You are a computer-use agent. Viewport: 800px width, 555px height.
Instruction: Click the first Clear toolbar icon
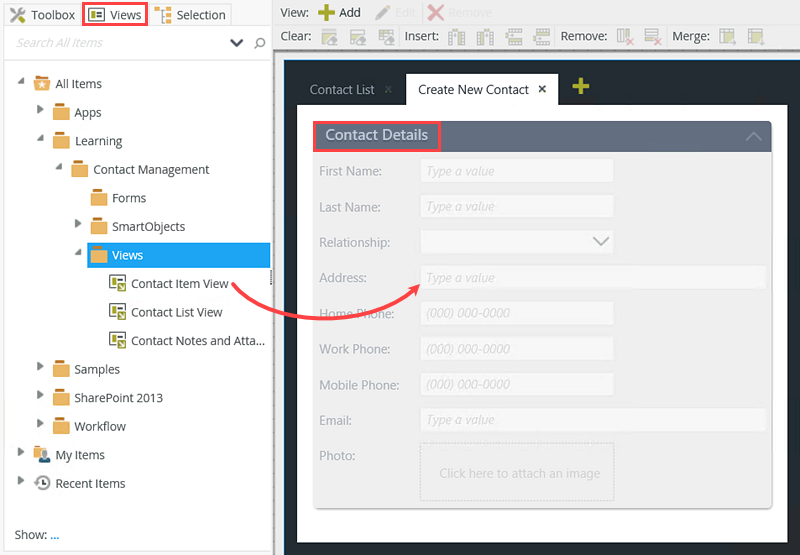pos(330,37)
